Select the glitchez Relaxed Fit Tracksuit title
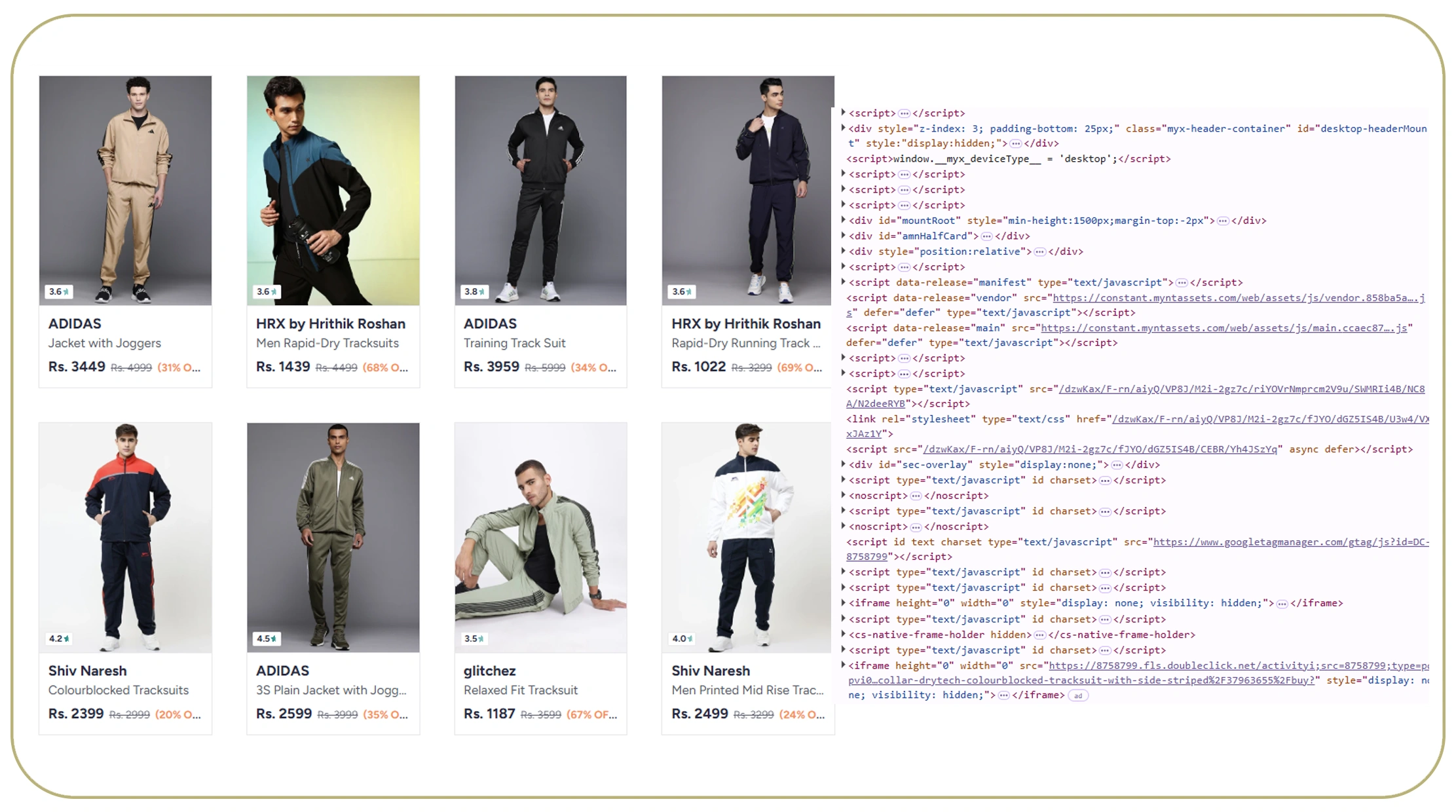Viewport: 1456px width, 812px height. click(520, 690)
